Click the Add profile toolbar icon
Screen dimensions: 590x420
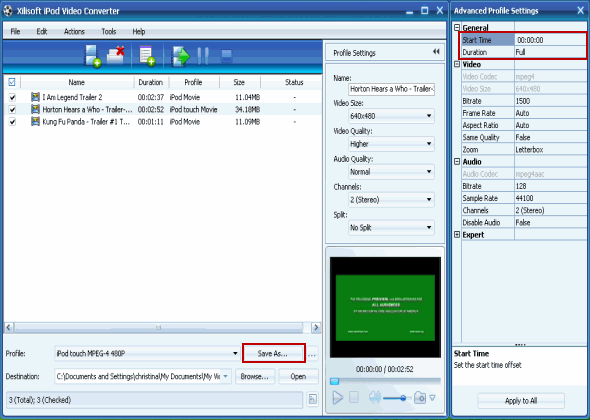147,56
